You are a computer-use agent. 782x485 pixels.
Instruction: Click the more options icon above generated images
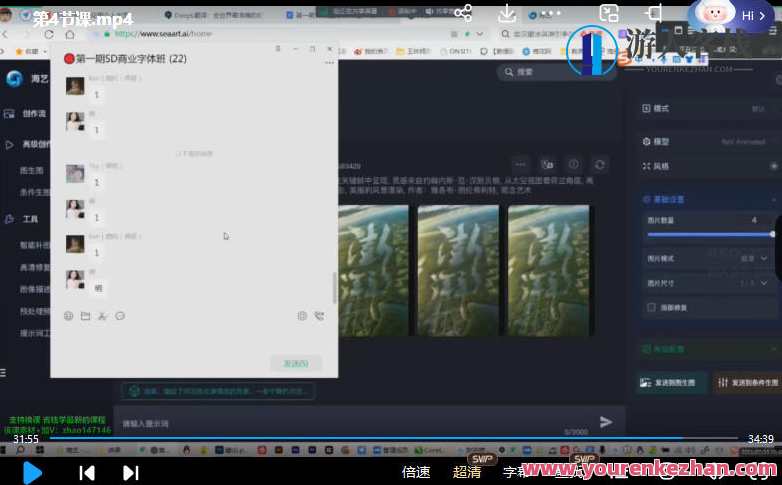point(520,165)
